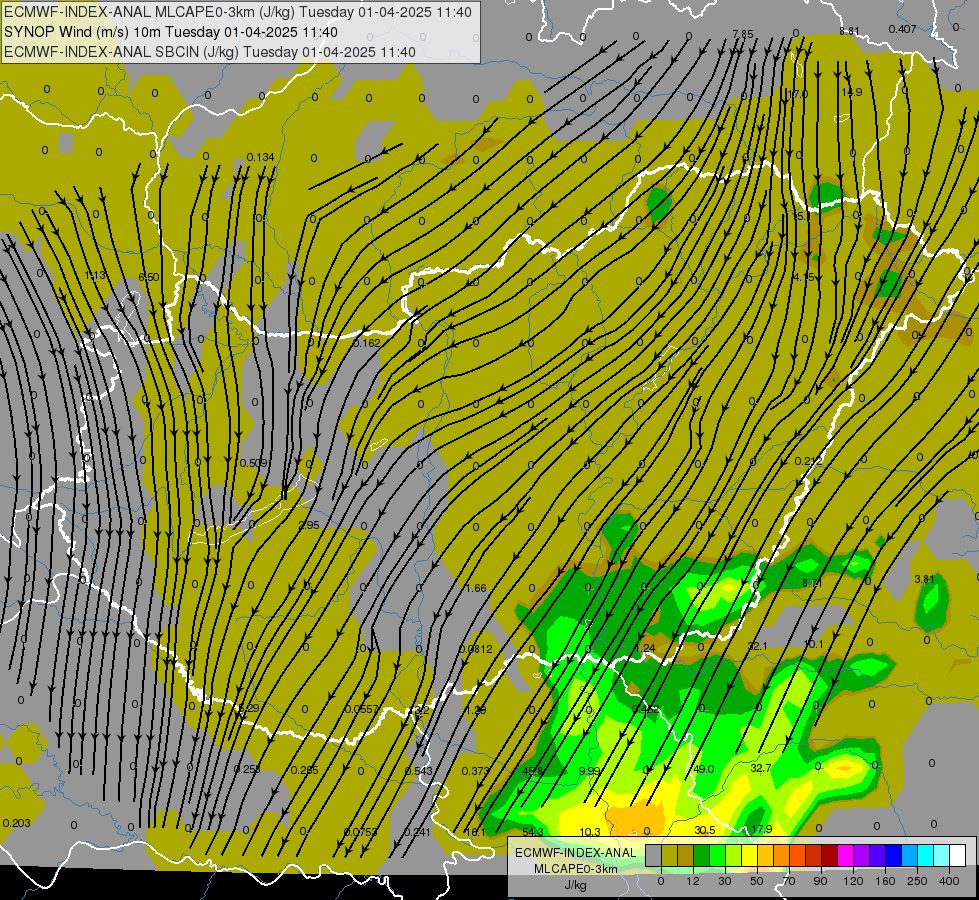Image resolution: width=979 pixels, height=900 pixels.
Task: Select the pure blue legend swatch after the 160 tick
Action: point(894,855)
